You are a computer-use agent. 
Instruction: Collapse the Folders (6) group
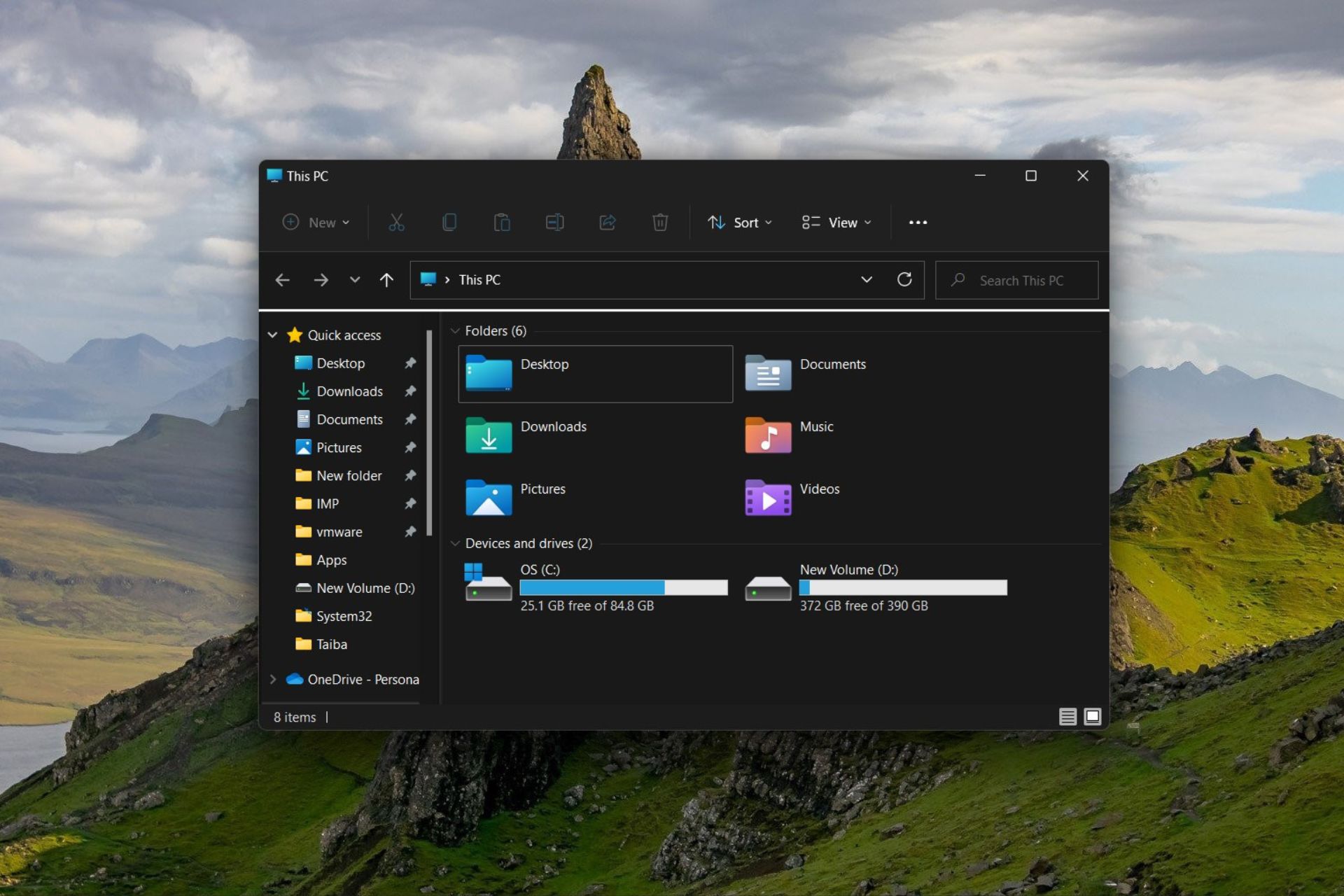(455, 331)
